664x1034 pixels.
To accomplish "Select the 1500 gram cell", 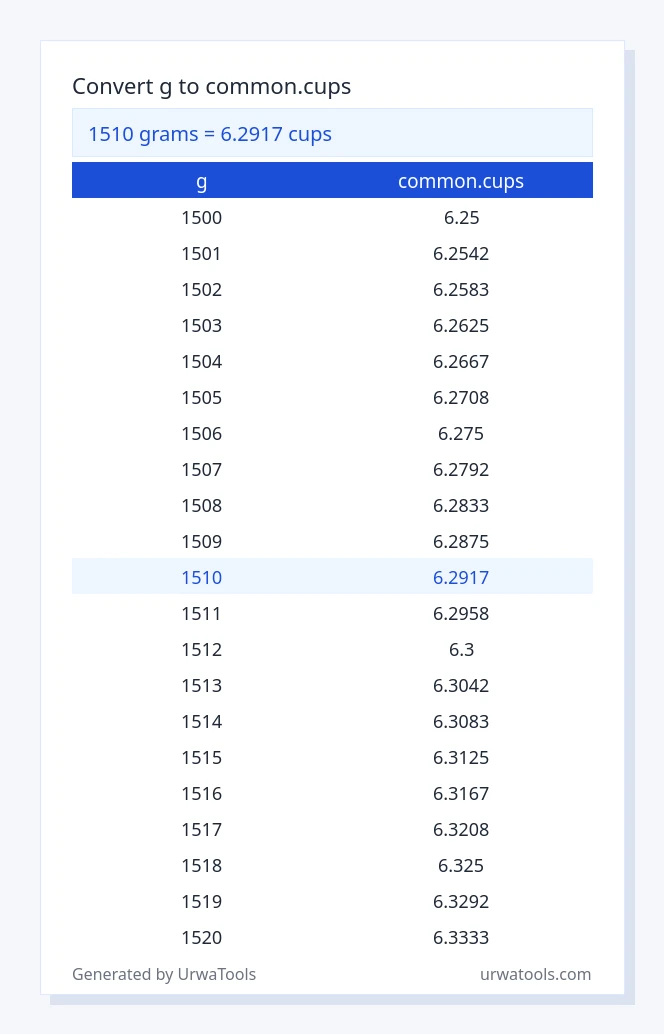I will [x=202, y=218].
